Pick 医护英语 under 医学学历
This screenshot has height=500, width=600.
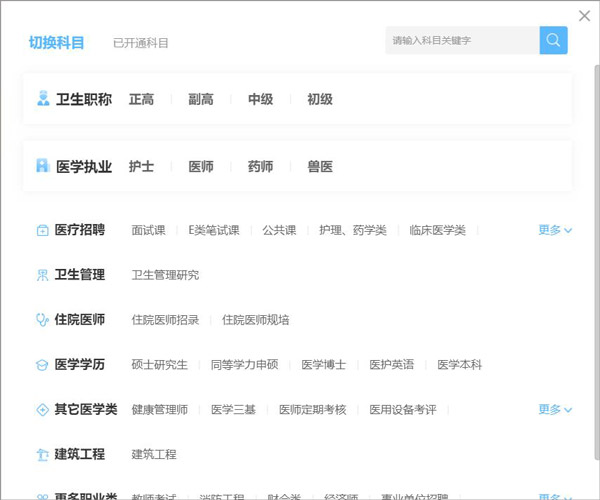[x=391, y=365]
